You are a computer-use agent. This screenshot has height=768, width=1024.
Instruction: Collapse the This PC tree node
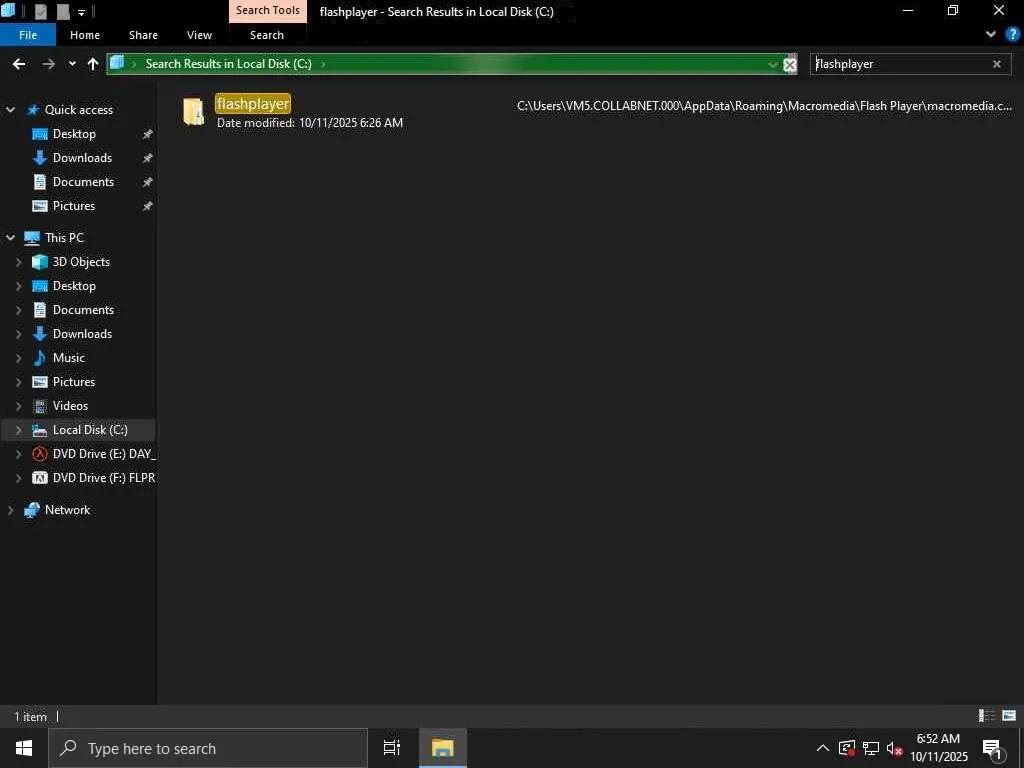[x=10, y=238]
